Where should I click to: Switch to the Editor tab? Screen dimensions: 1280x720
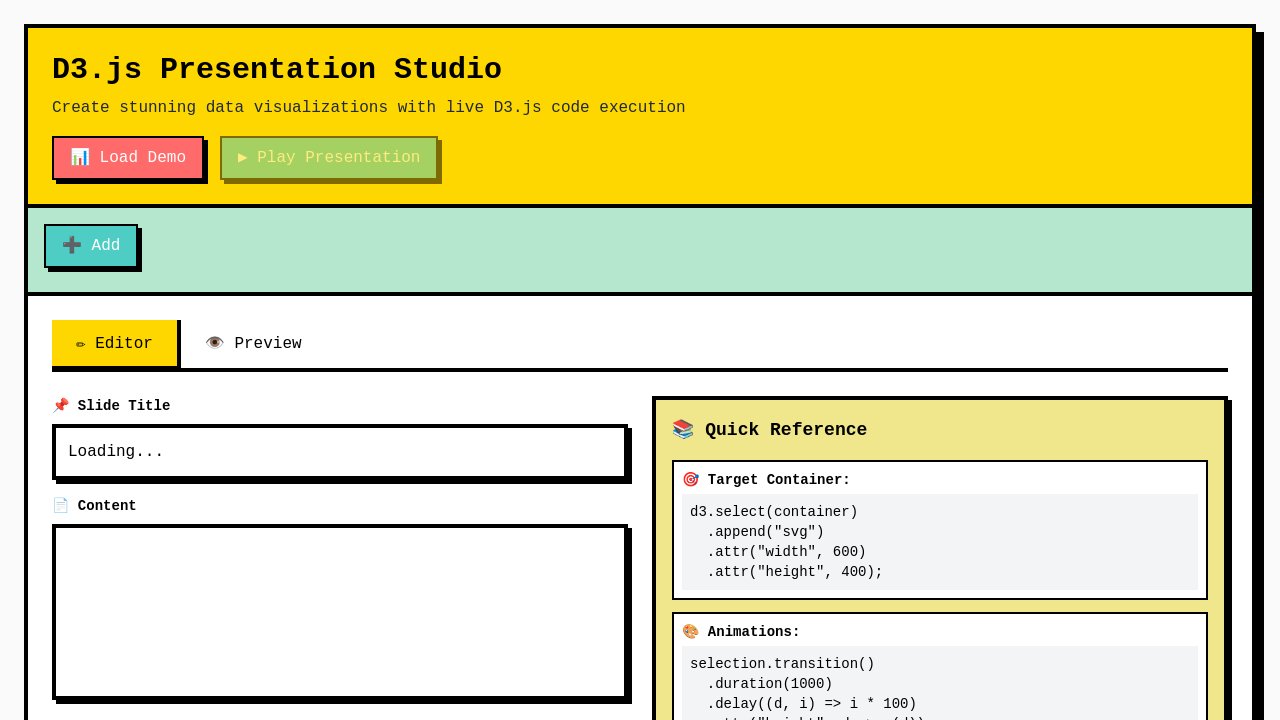115,344
